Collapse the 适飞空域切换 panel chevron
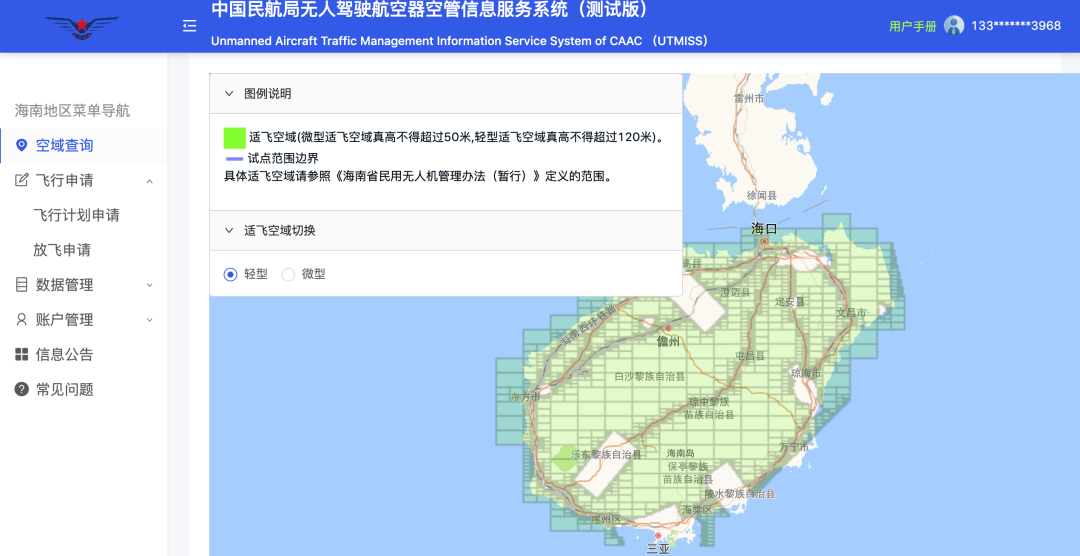Image resolution: width=1080 pixels, height=556 pixels. pyautogui.click(x=229, y=231)
